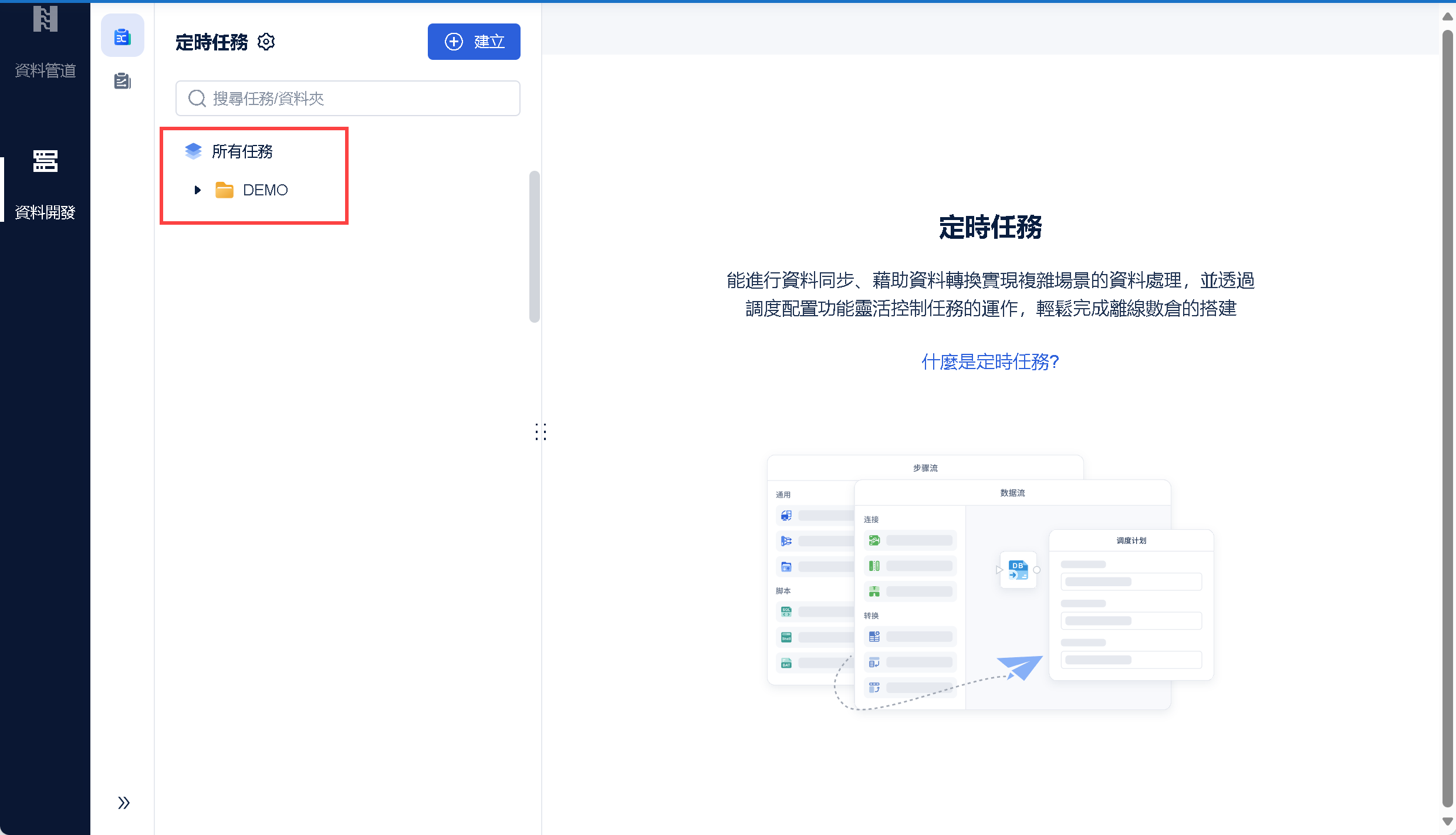Switch to 資料管道 menu
This screenshot has height=835, width=1456.
click(45, 70)
